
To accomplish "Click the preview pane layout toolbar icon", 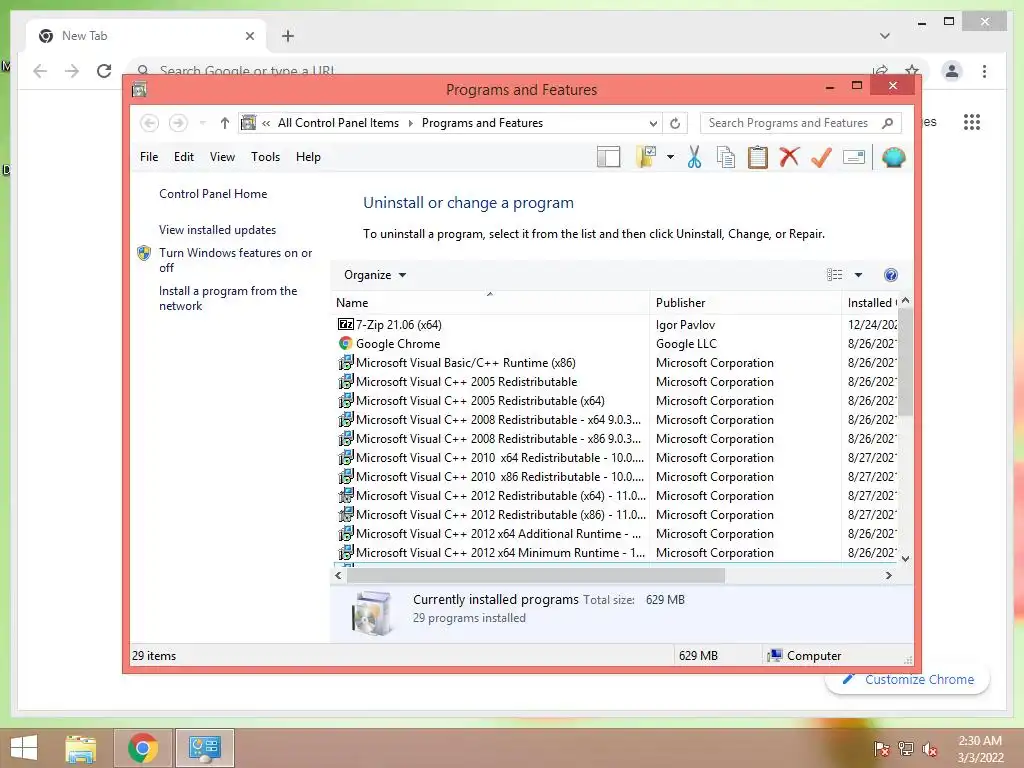I will click(x=609, y=157).
